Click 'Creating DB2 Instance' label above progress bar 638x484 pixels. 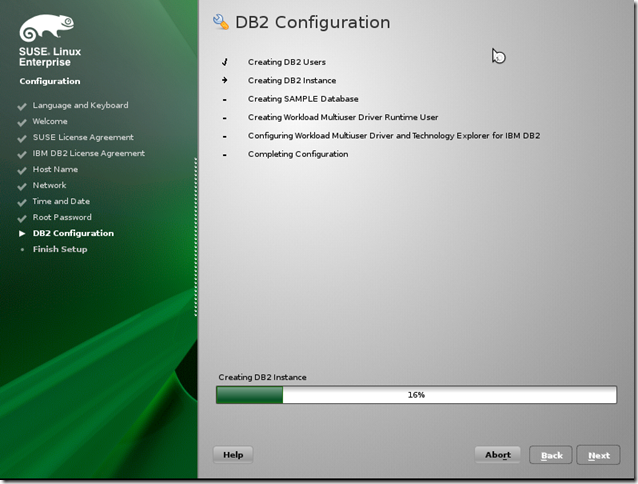(x=262, y=377)
